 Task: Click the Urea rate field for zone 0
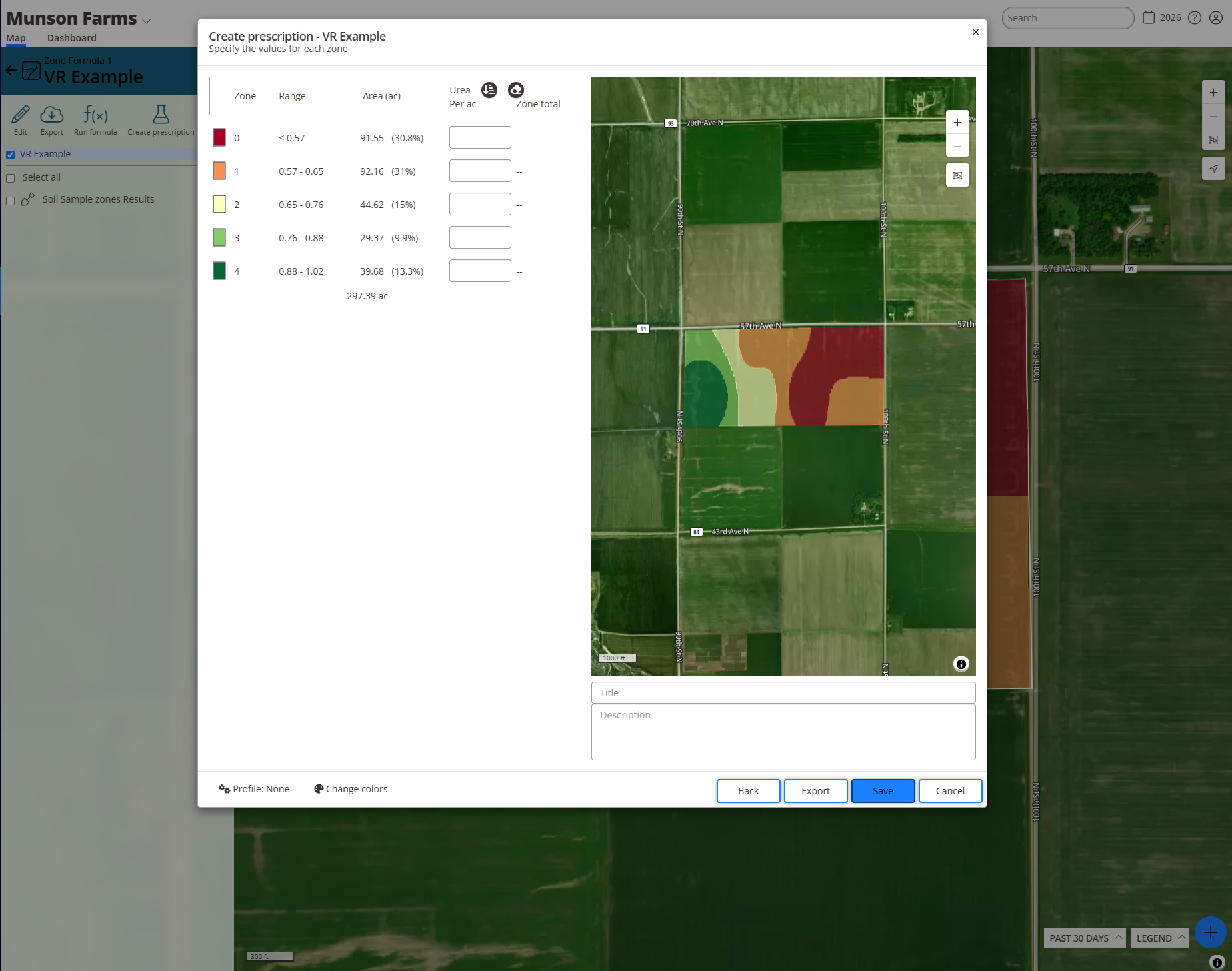click(x=480, y=137)
